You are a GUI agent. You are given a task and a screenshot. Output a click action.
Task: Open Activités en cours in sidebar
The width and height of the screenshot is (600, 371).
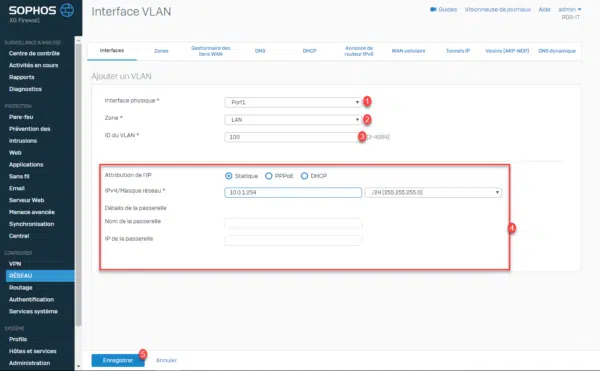pos(34,65)
